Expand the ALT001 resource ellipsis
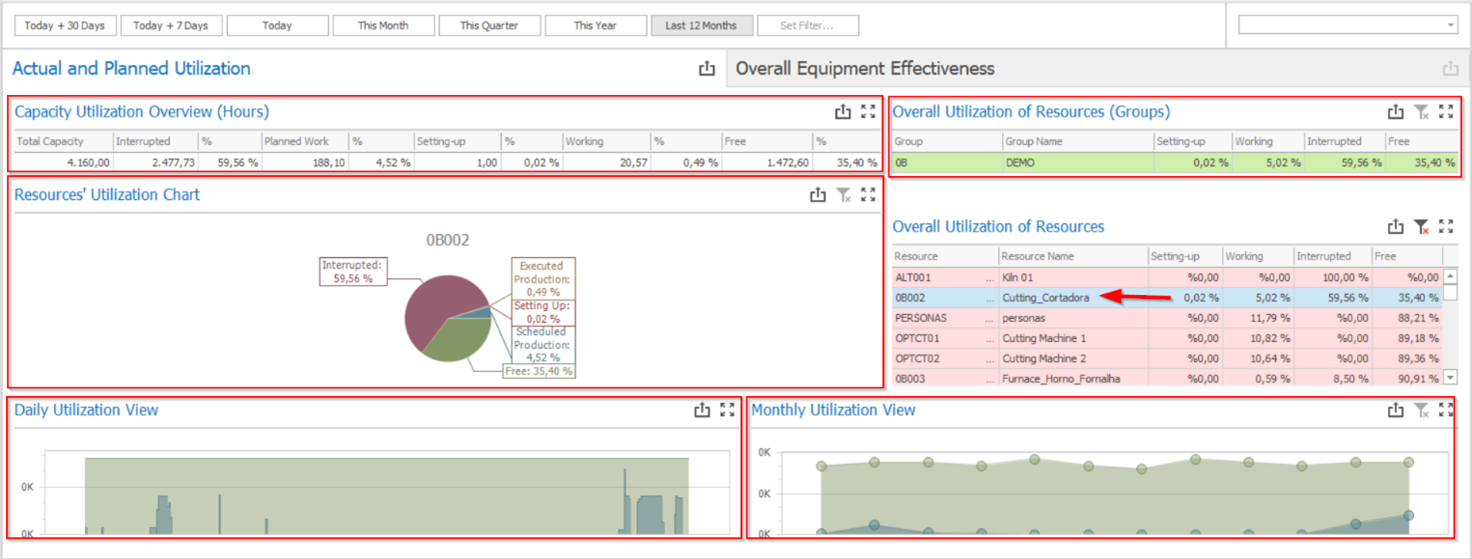 [x=990, y=277]
